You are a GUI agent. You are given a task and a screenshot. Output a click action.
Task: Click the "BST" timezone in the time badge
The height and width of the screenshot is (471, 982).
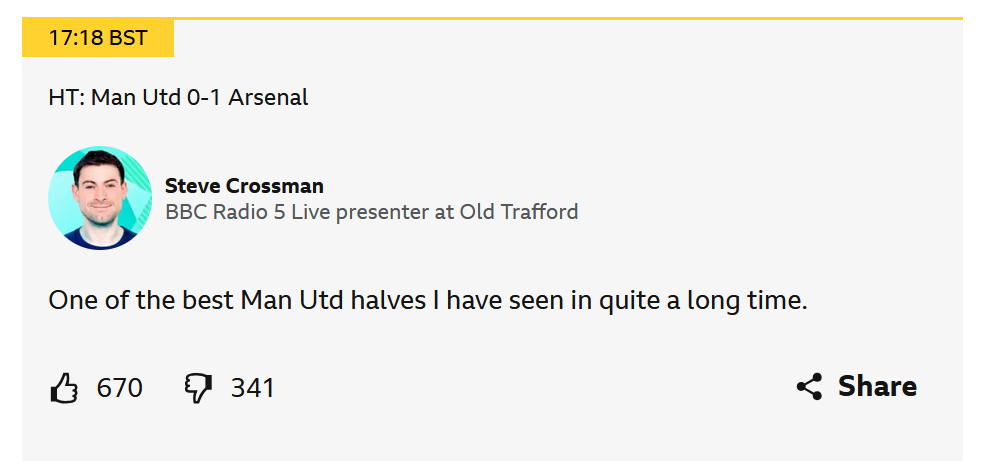tap(127, 39)
